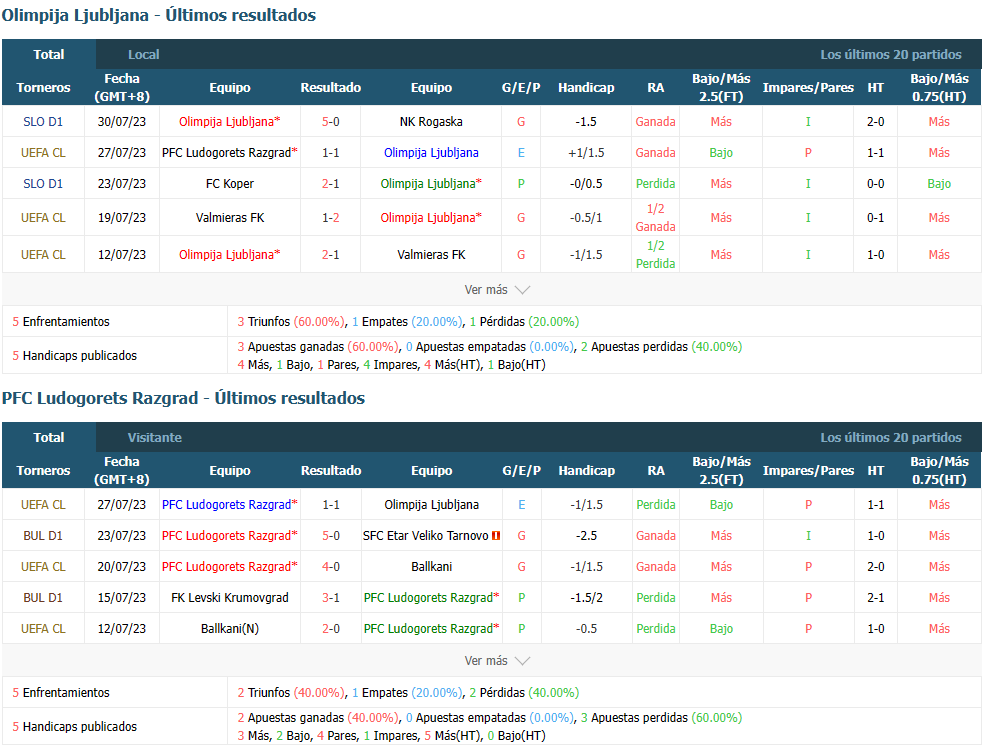This screenshot has height=748, width=988.
Task: Select Total tab in Ludogorets Razgrad table
Action: pyautogui.click(x=49, y=437)
